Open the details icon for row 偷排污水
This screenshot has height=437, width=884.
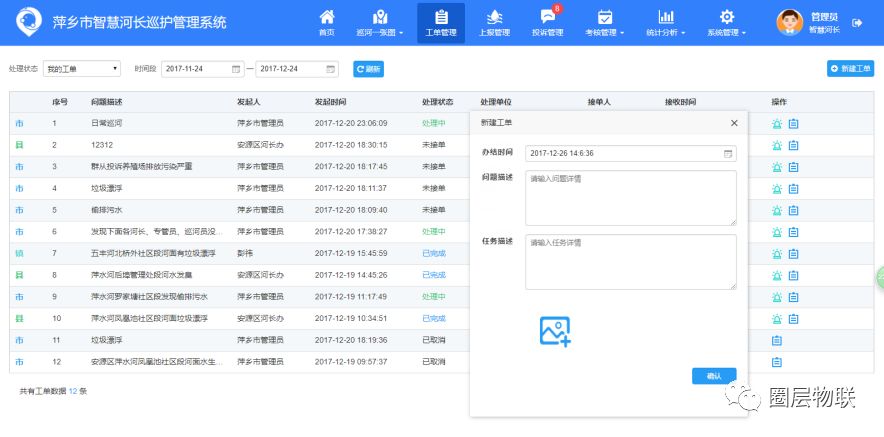click(793, 210)
